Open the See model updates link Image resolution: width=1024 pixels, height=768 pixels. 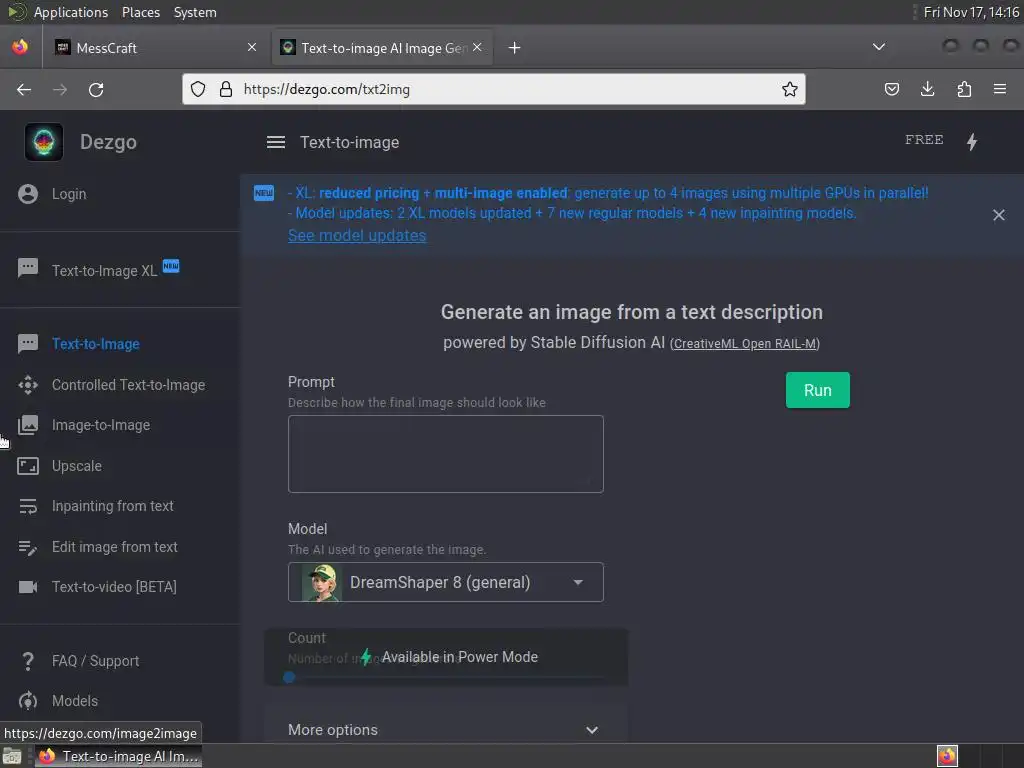tap(357, 235)
